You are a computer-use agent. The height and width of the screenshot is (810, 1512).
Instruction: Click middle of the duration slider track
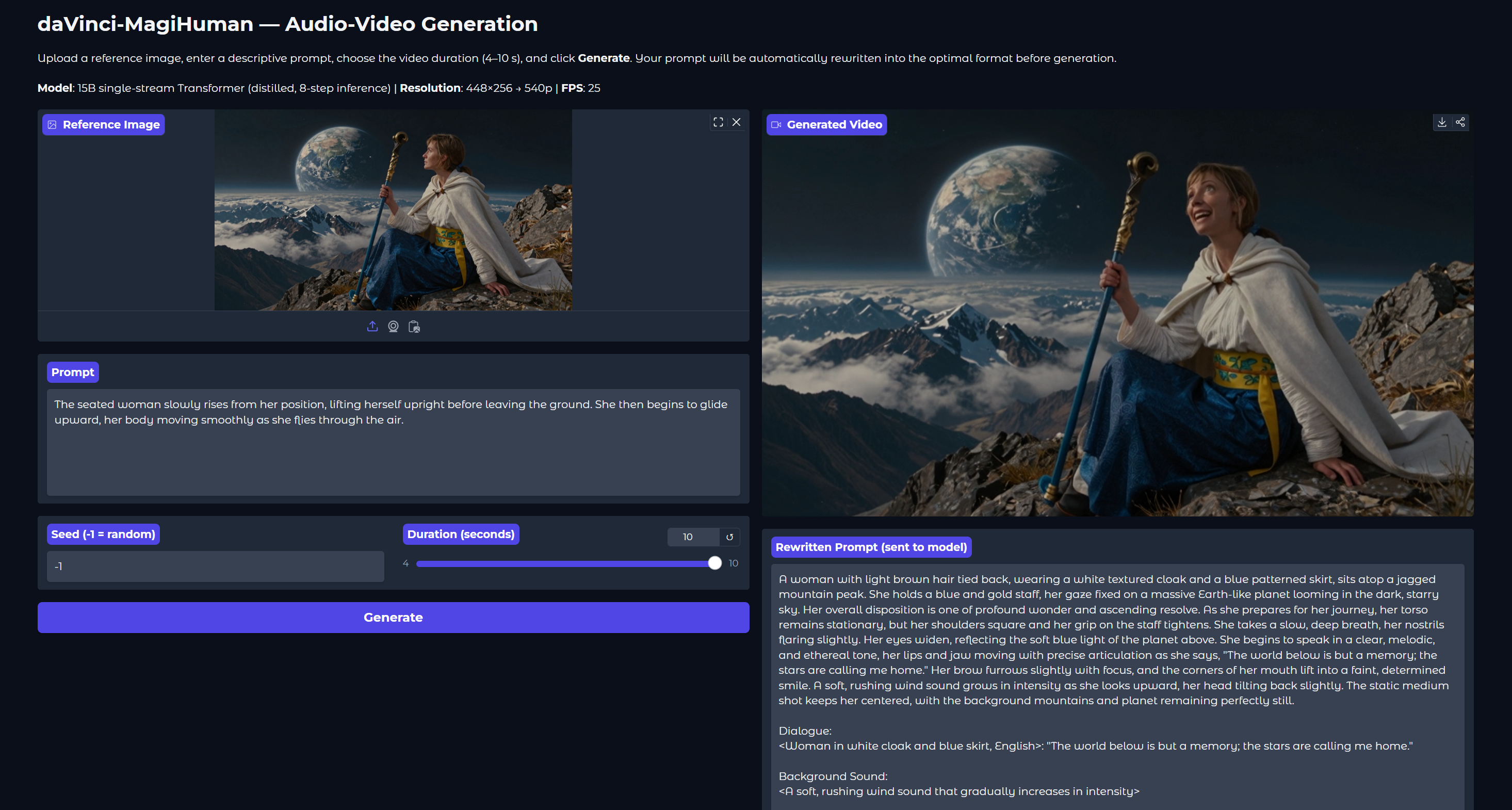coord(565,563)
